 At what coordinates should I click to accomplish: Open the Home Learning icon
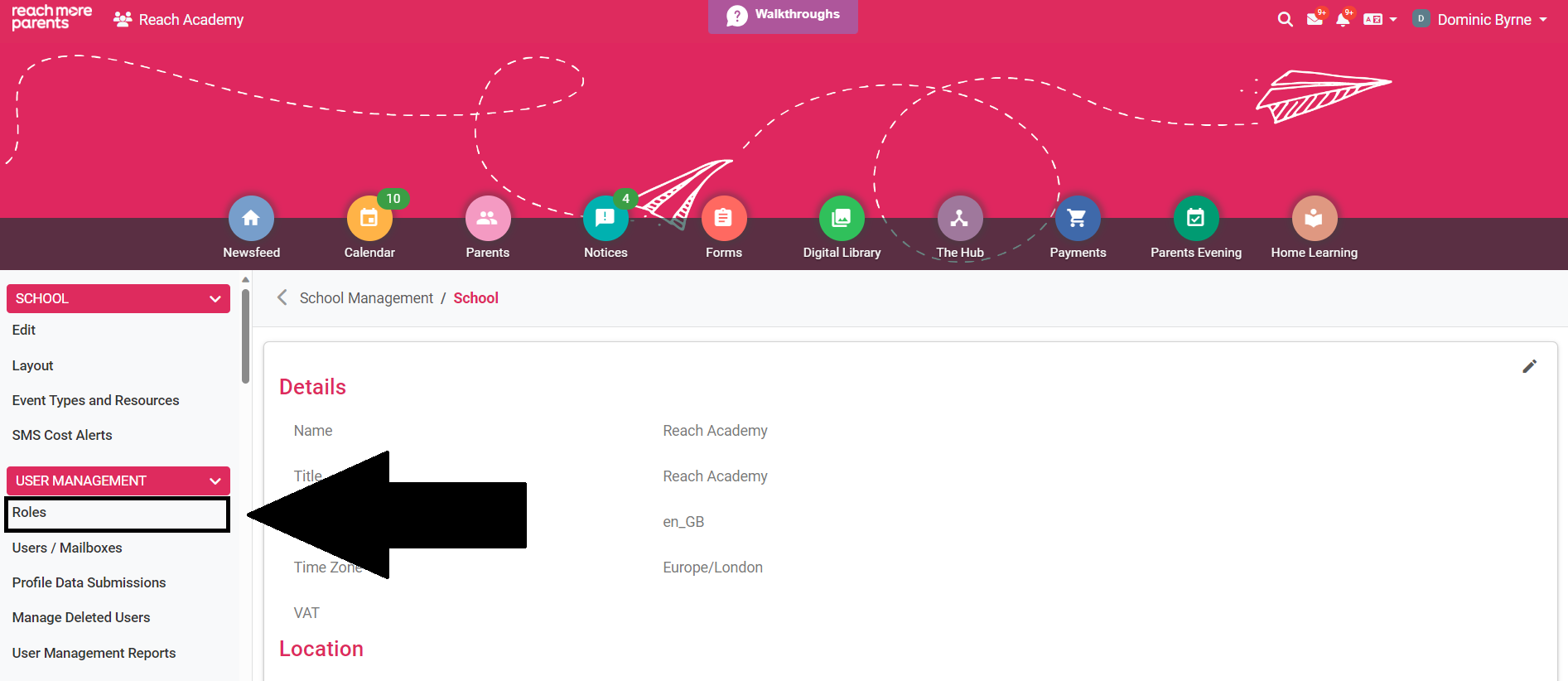tap(1315, 218)
